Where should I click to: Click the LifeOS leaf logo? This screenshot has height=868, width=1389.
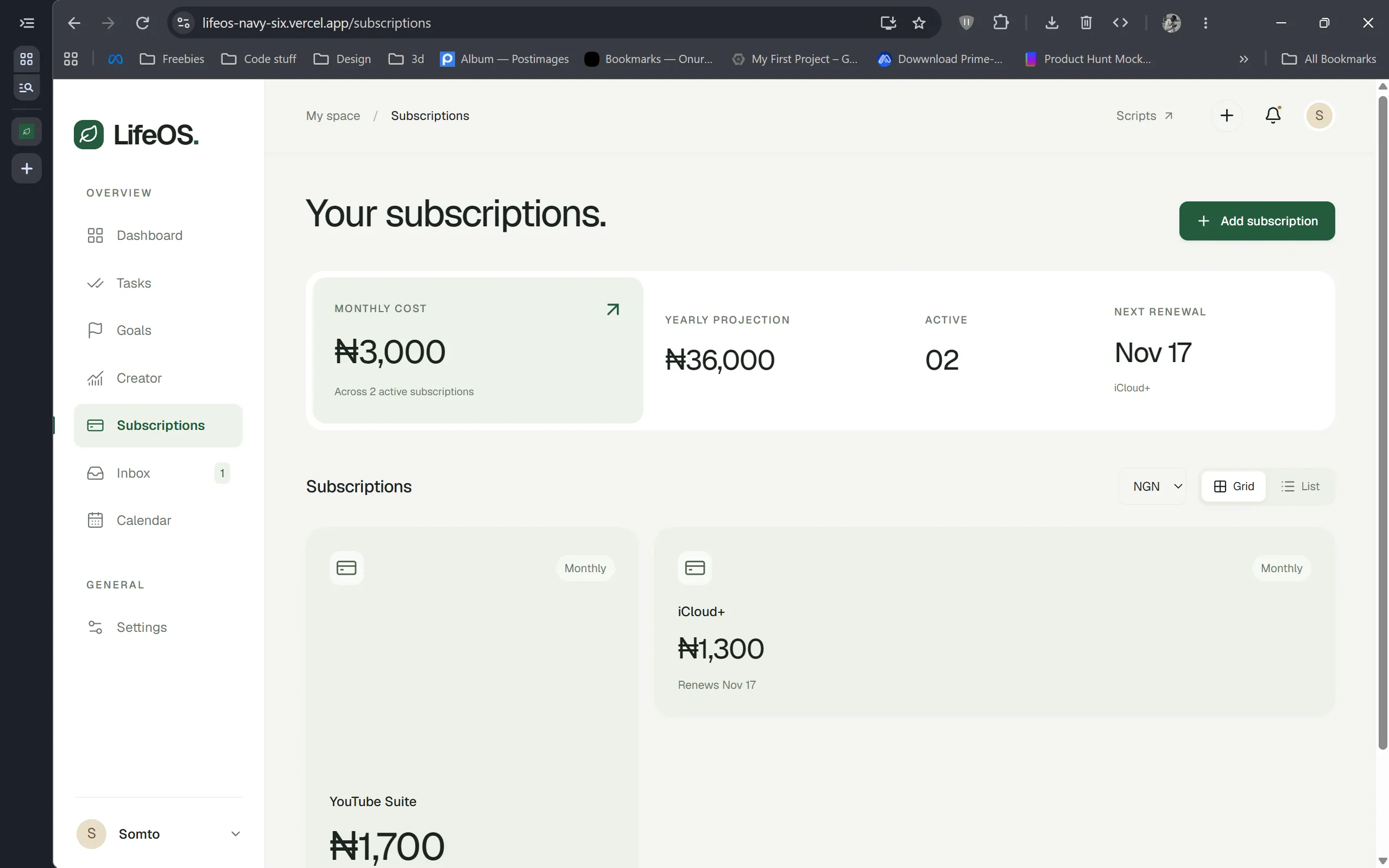(89, 134)
